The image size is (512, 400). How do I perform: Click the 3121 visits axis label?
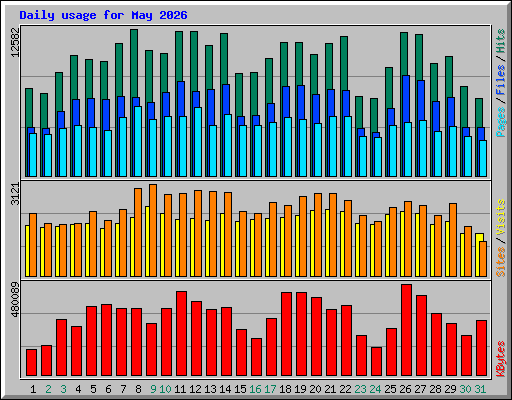pyautogui.click(x=15, y=194)
